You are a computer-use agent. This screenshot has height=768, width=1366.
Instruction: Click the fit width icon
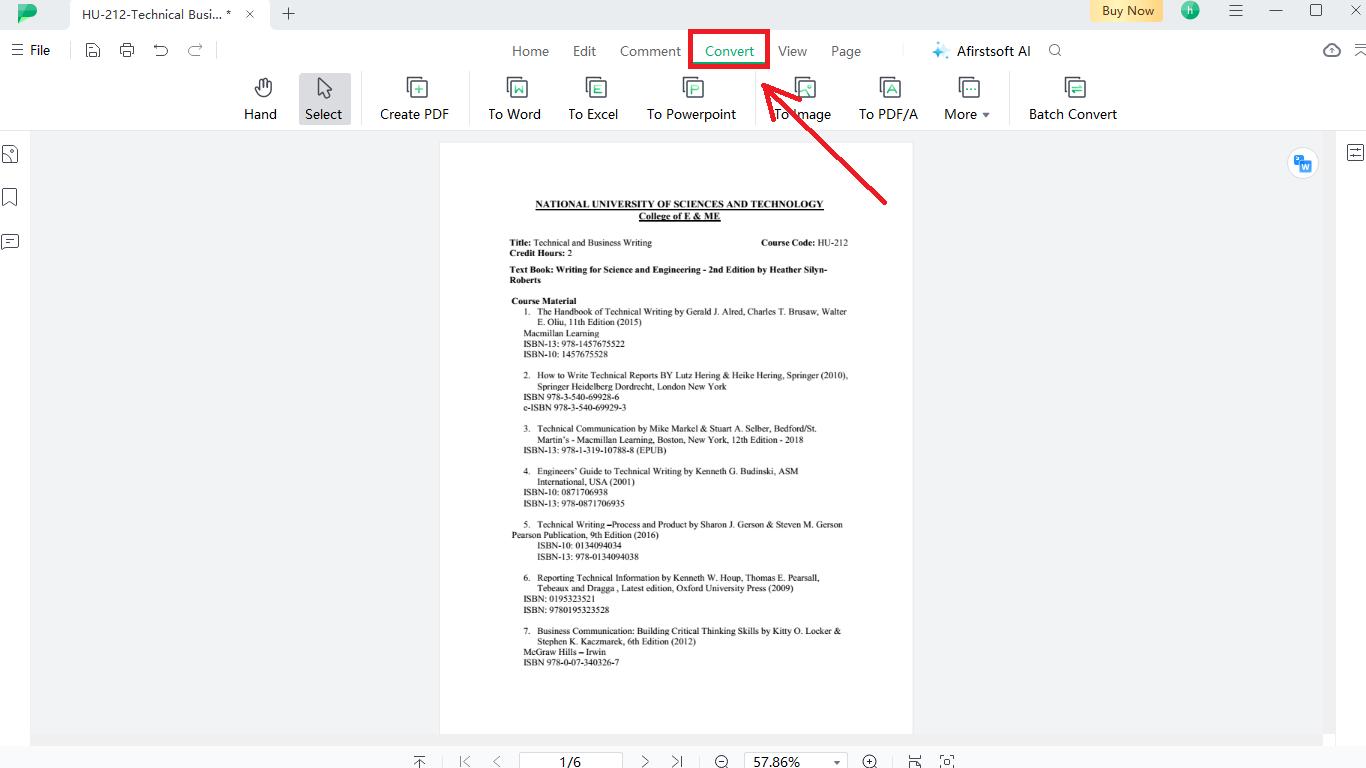tap(915, 762)
